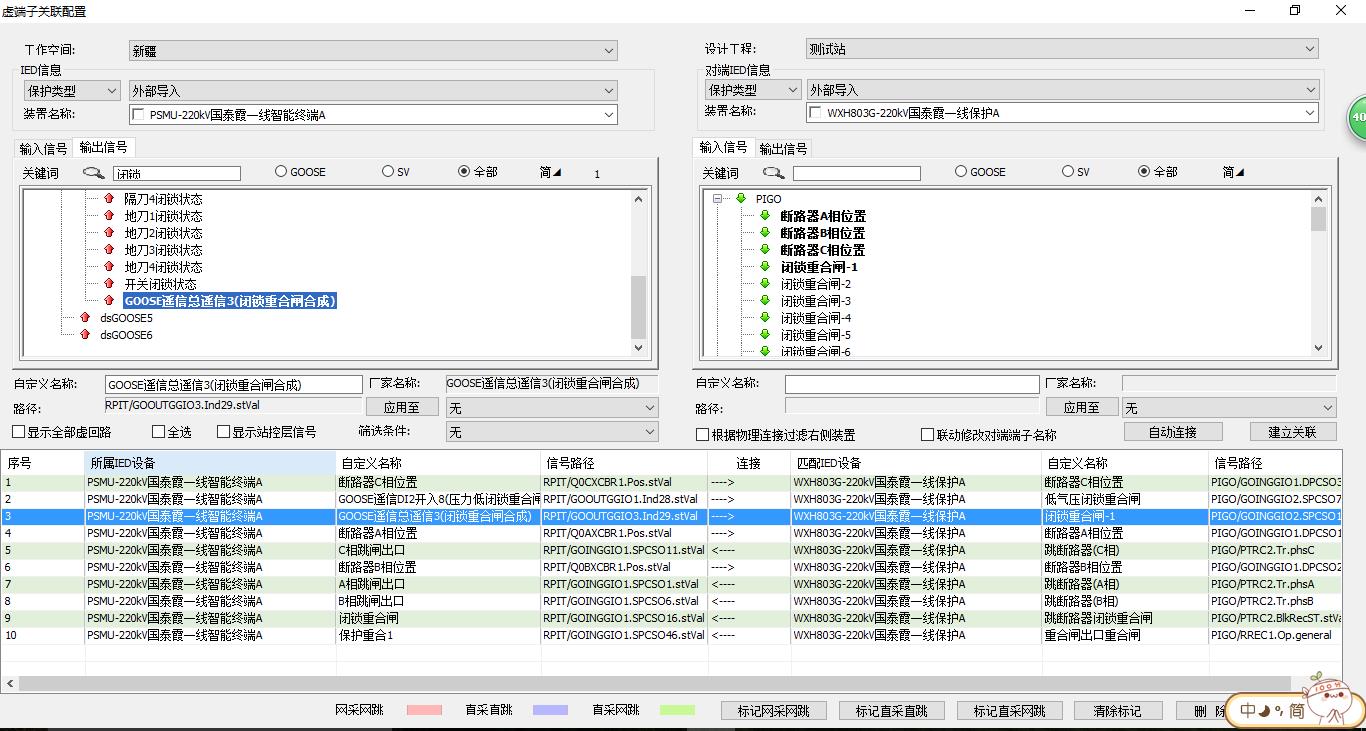Tick the 联动修改对端端子名称 checkbox

click(x=927, y=435)
